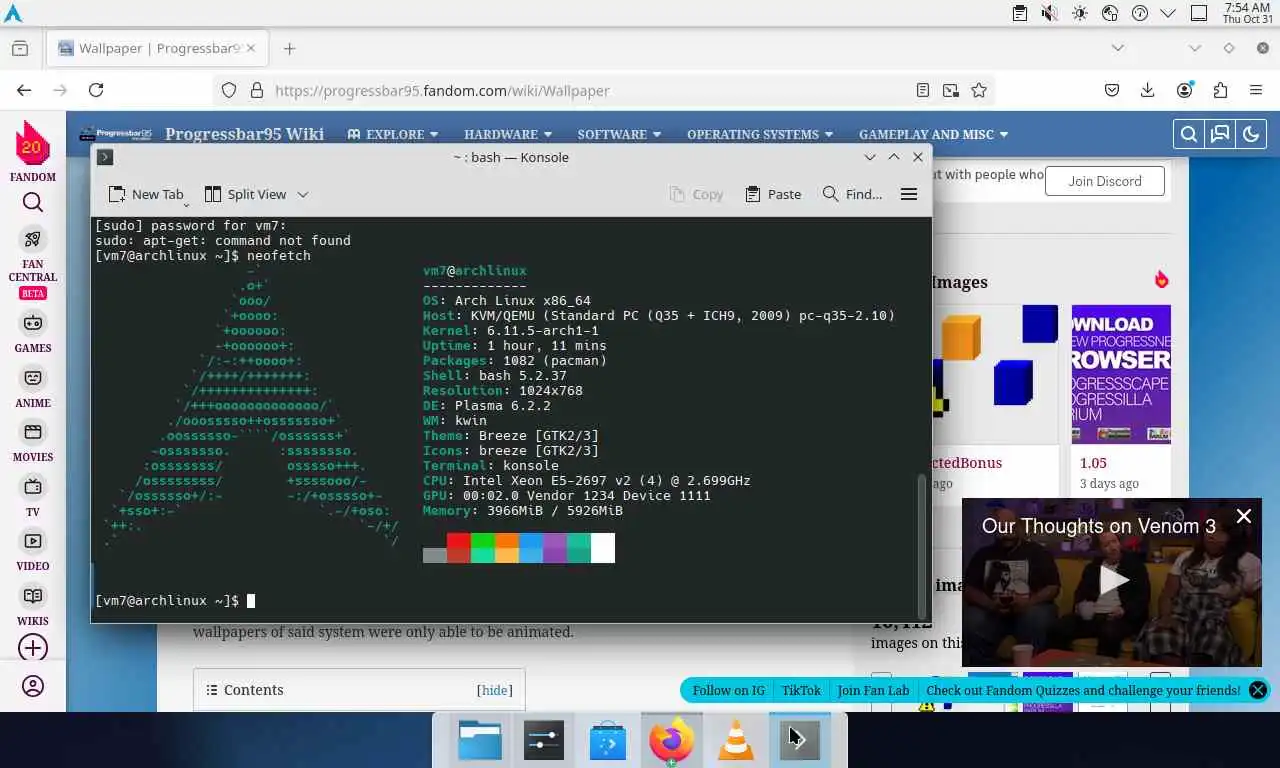
Task: Click the Join Discord button
Action: point(1105,181)
